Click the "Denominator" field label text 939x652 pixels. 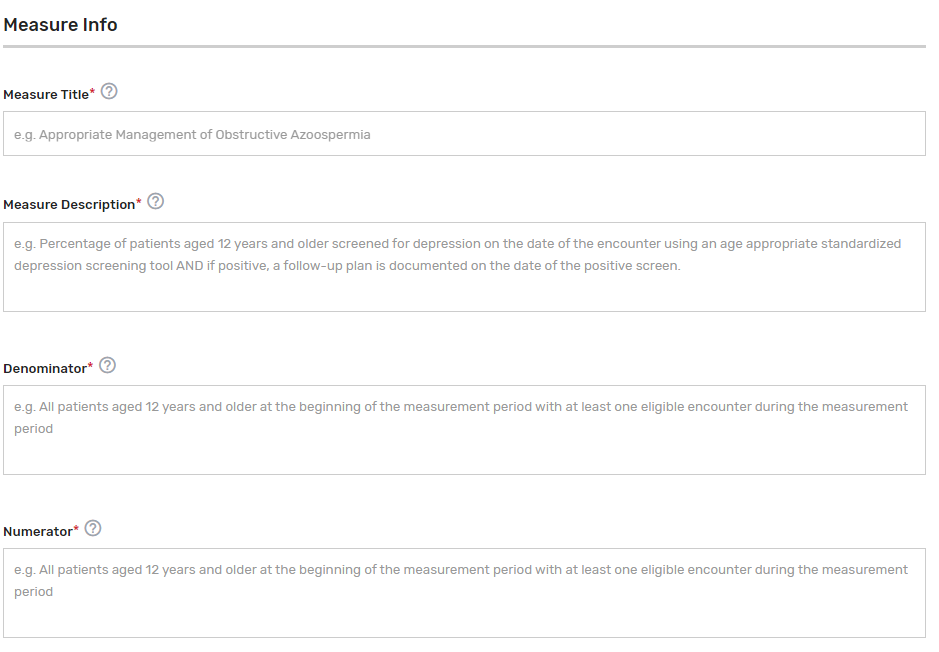point(45,369)
